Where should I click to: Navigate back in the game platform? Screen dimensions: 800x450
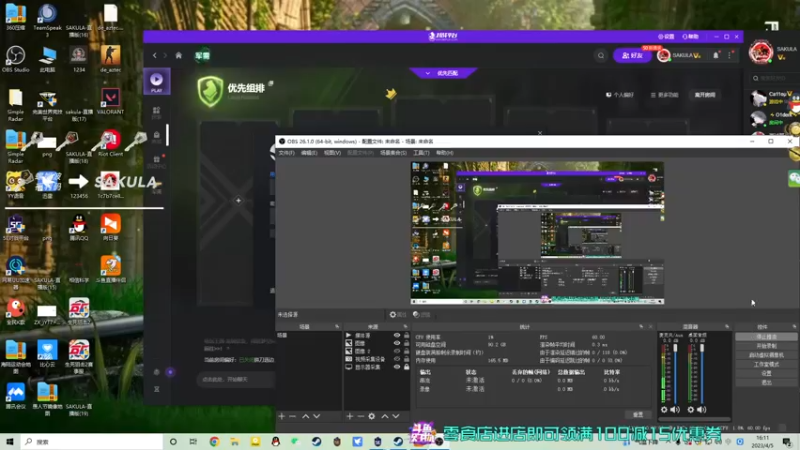click(155, 55)
